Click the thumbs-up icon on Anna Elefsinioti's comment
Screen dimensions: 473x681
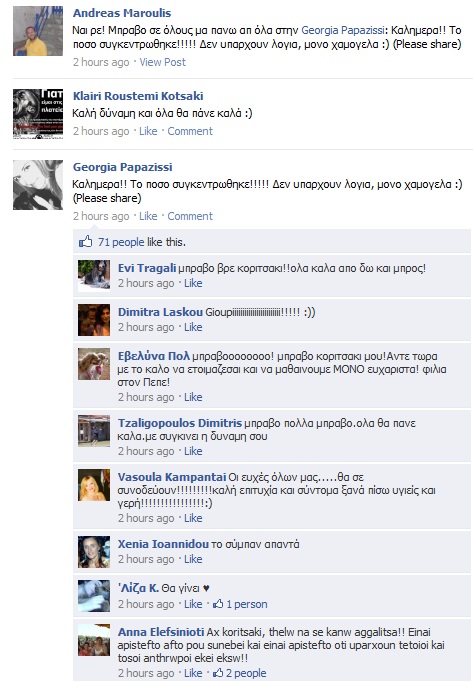218,673
